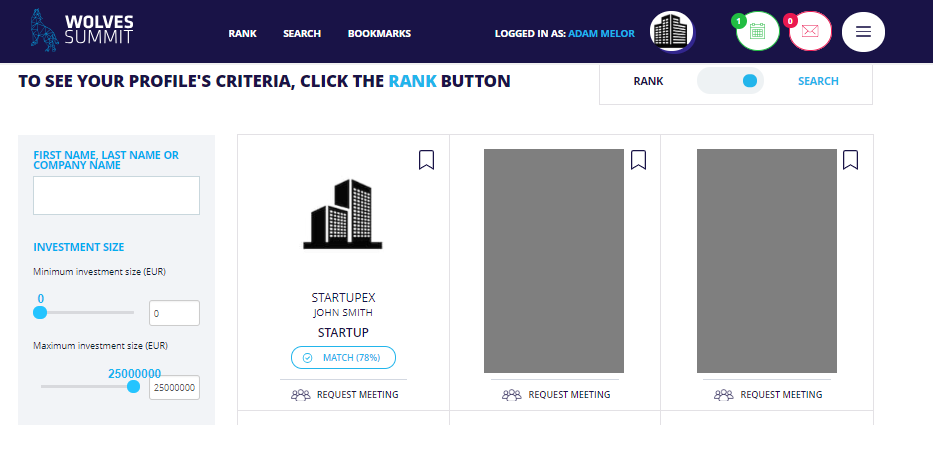The width and height of the screenshot is (933, 457).
Task: Click the maximum investment size slider handle
Action: (x=134, y=387)
